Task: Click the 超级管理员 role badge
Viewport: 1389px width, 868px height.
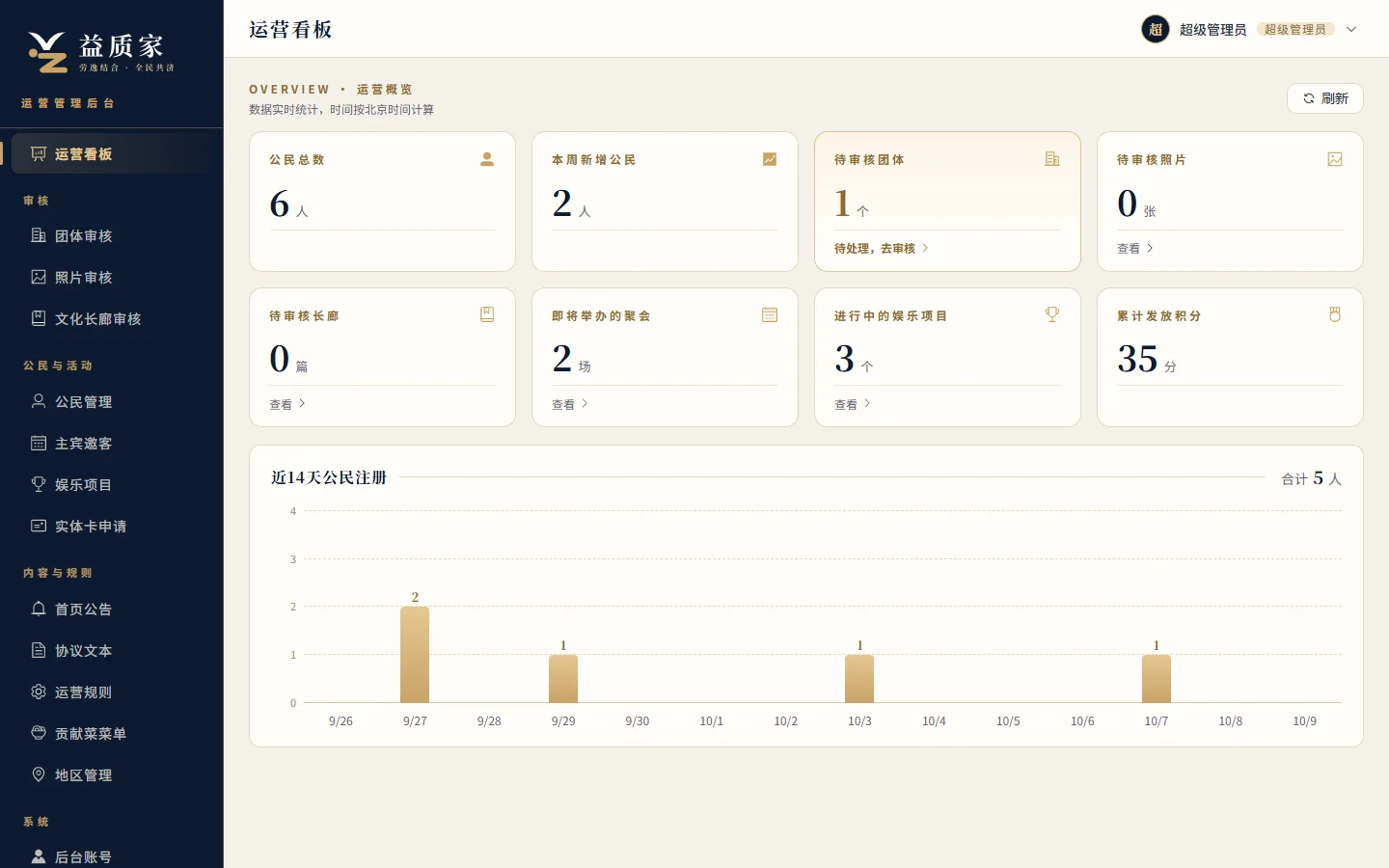Action: coord(1295,30)
